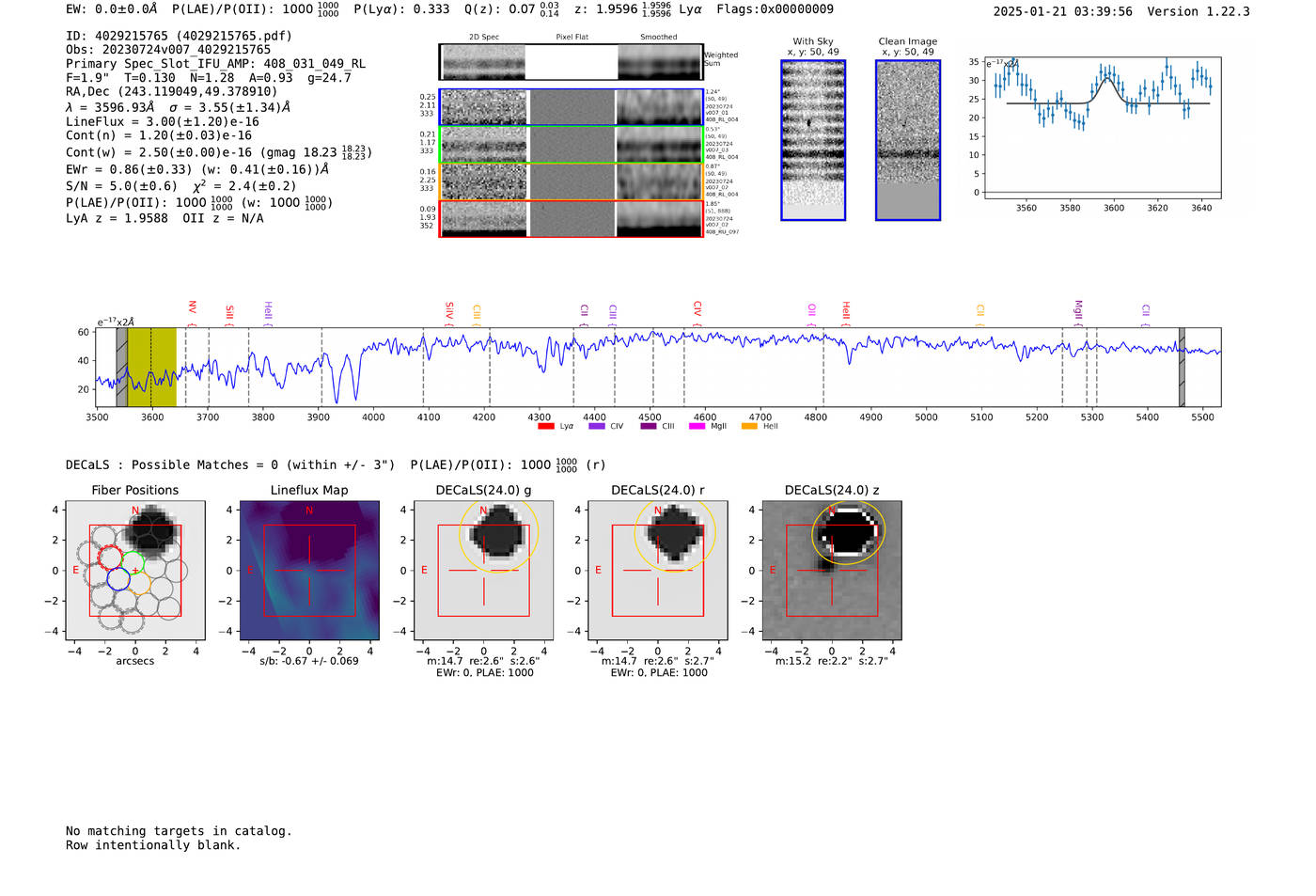The width and height of the screenshot is (1316, 896).
Task: Click the DECaLS(24.0) z cutout image
Action: click(x=831, y=571)
